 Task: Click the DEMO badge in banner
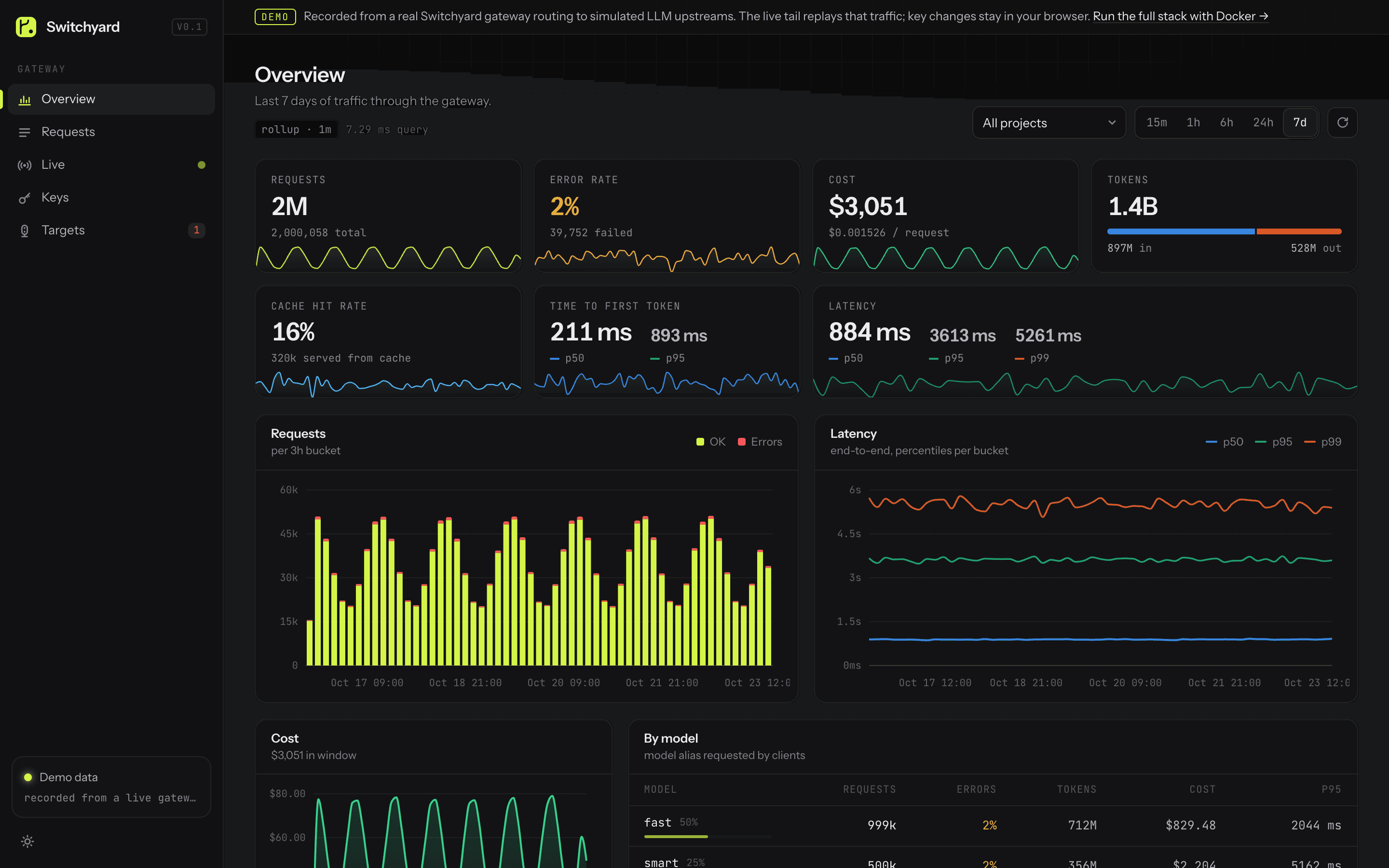pos(275,17)
